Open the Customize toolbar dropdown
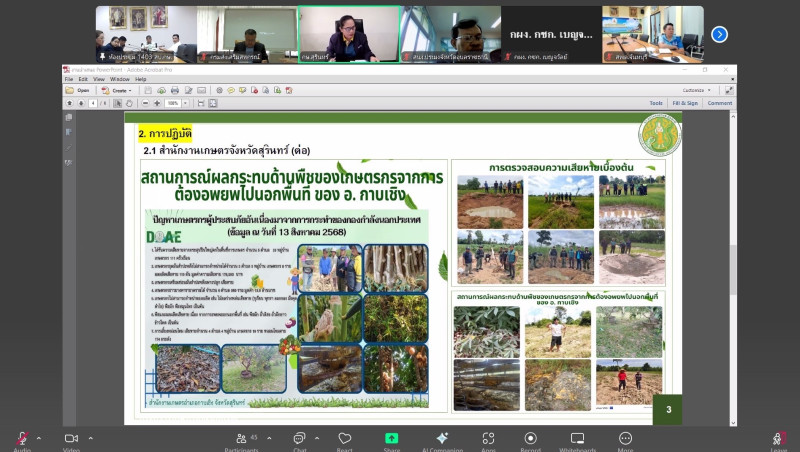 pos(697,90)
